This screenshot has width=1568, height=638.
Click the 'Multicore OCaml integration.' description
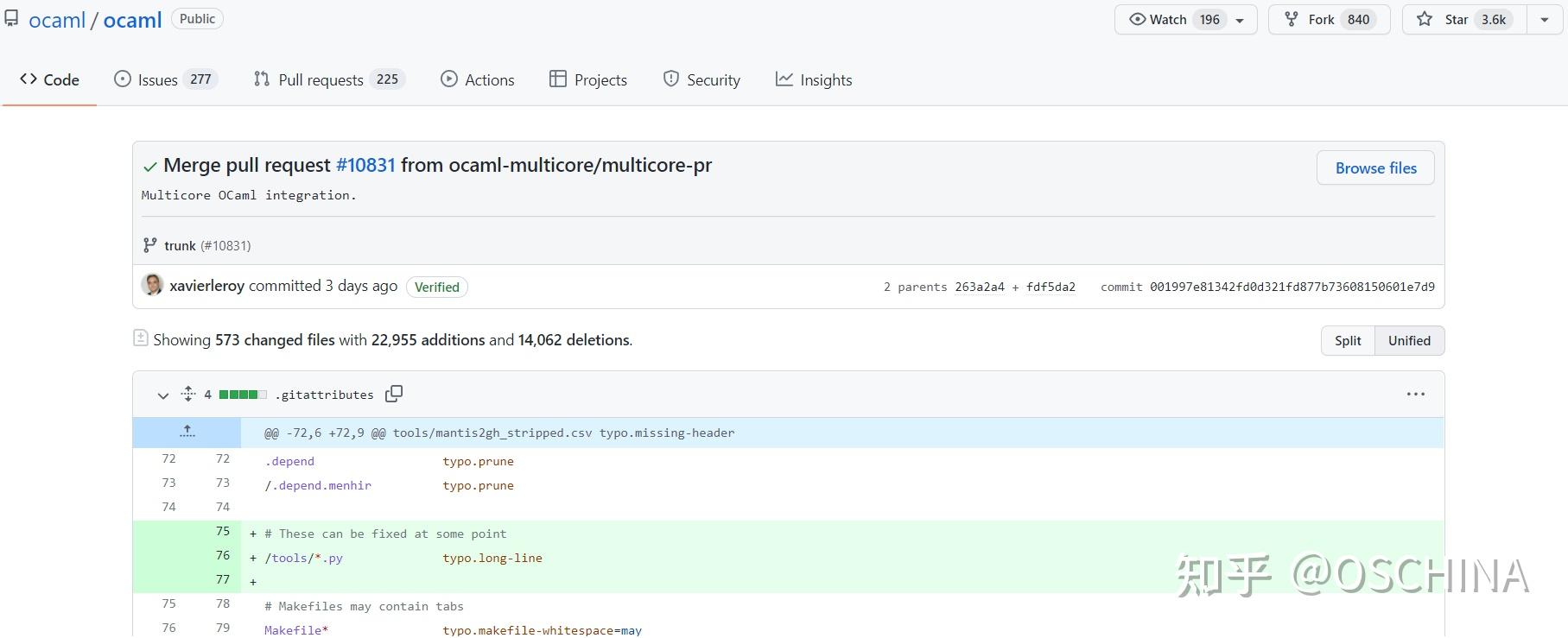(x=249, y=195)
